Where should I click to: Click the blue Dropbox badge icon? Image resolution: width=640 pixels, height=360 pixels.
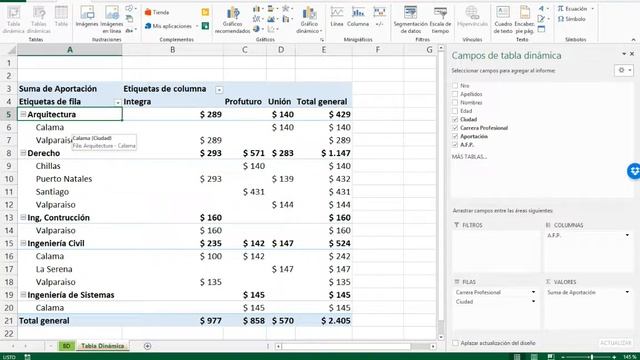634,171
